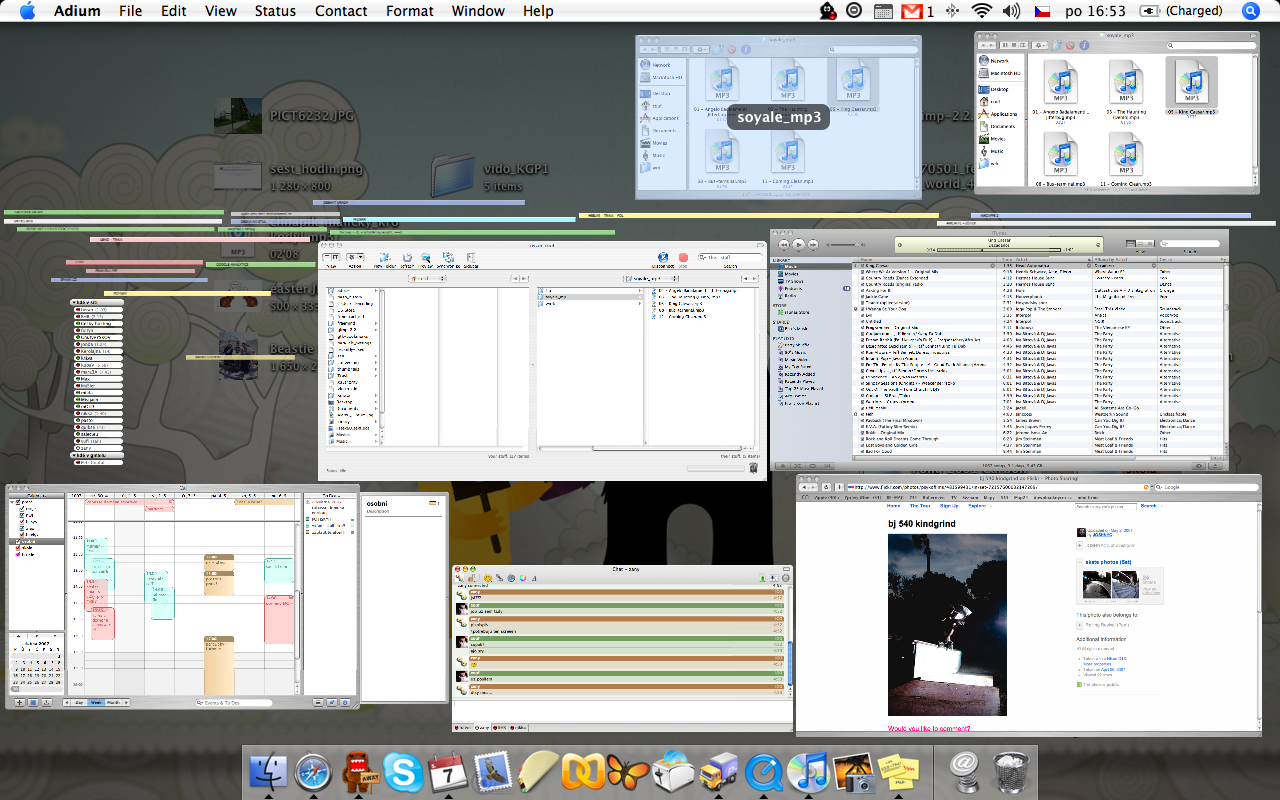Open the Contact menu
The height and width of the screenshot is (800, 1280).
(341, 11)
